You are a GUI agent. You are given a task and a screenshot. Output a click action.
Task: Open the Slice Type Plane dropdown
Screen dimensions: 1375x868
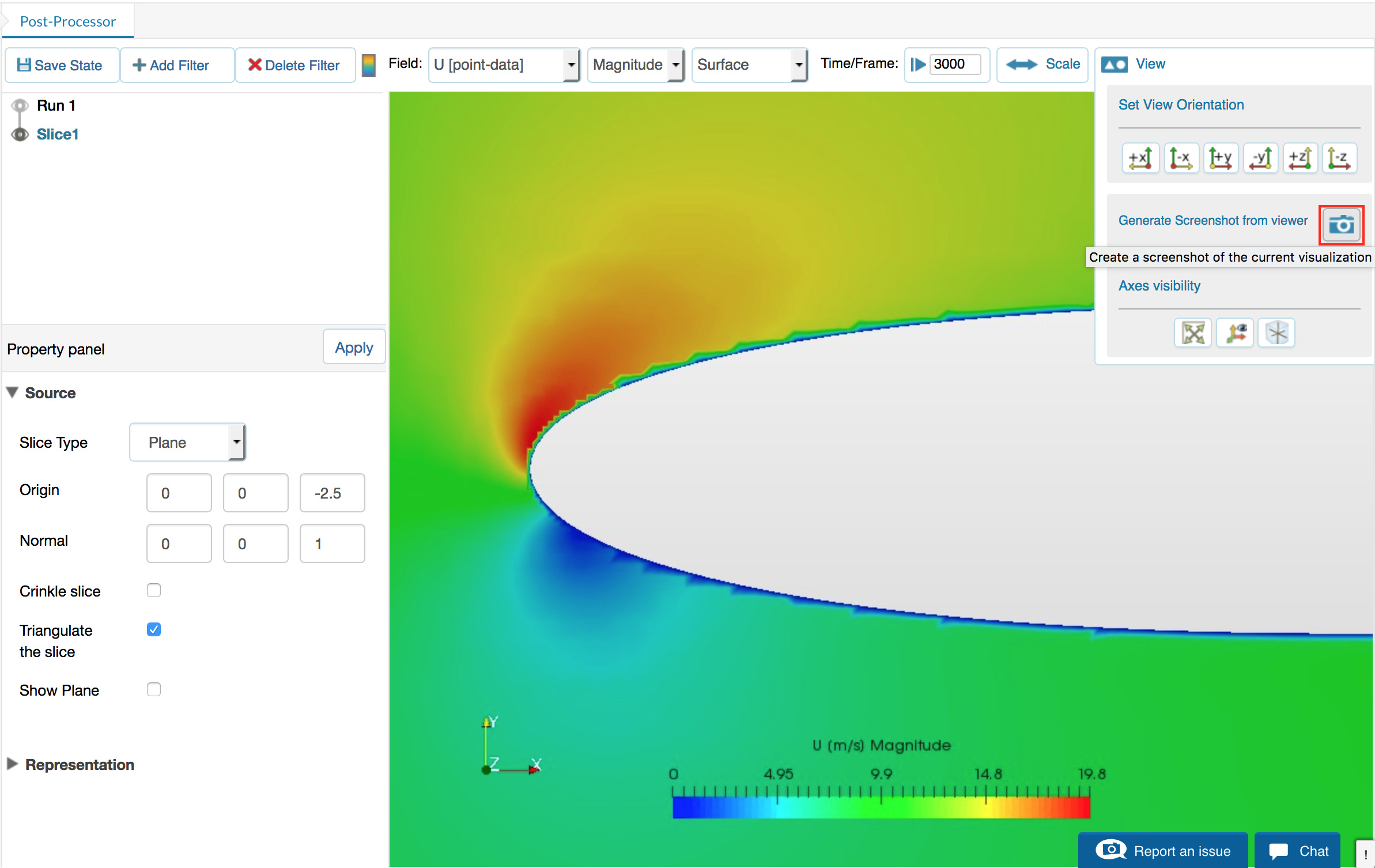(x=187, y=442)
